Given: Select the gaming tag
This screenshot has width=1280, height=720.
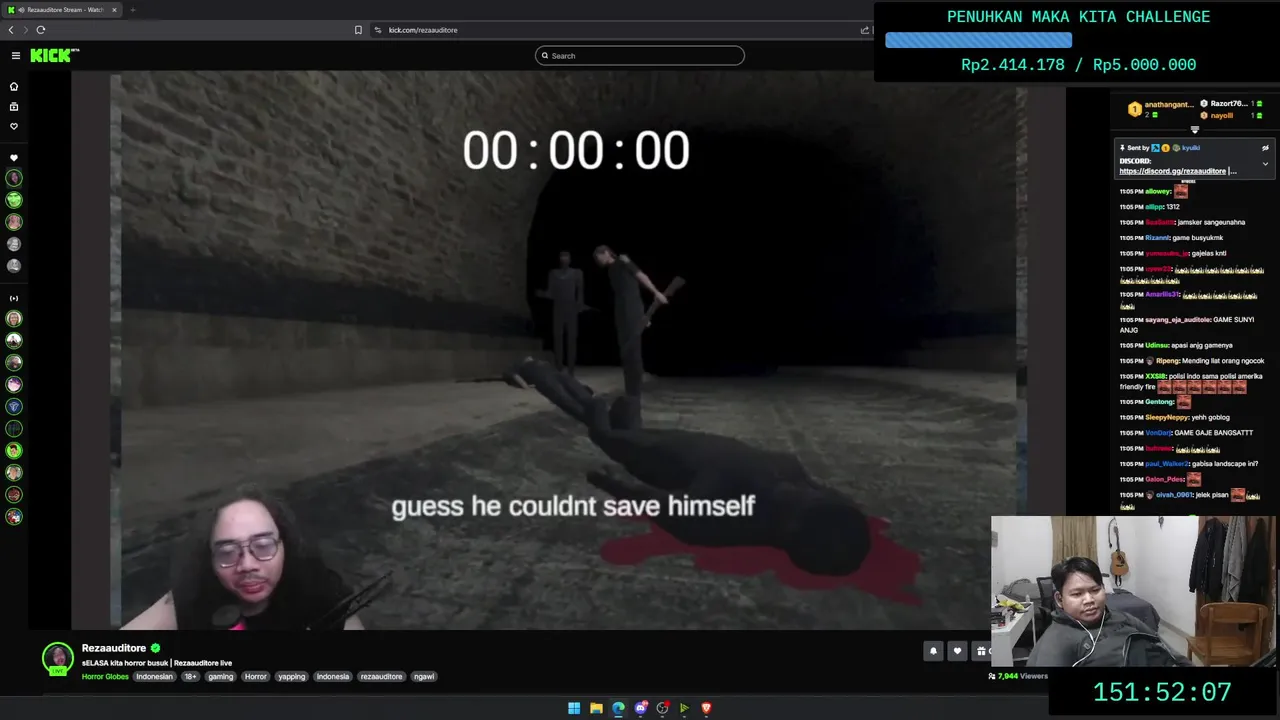Looking at the screenshot, I should coord(221,677).
